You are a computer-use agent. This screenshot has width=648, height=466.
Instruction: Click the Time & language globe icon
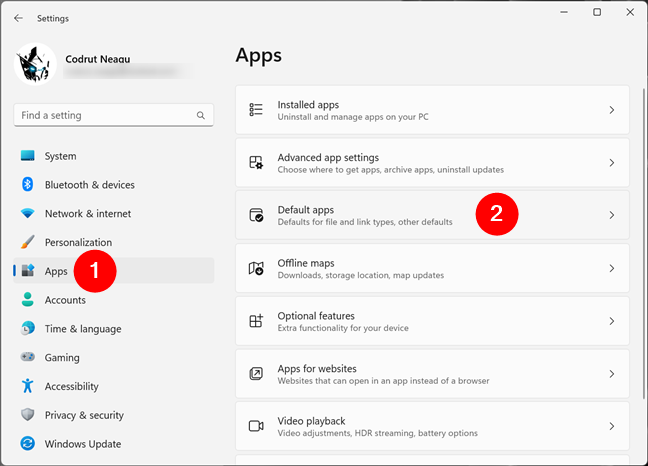pyautogui.click(x=28, y=328)
